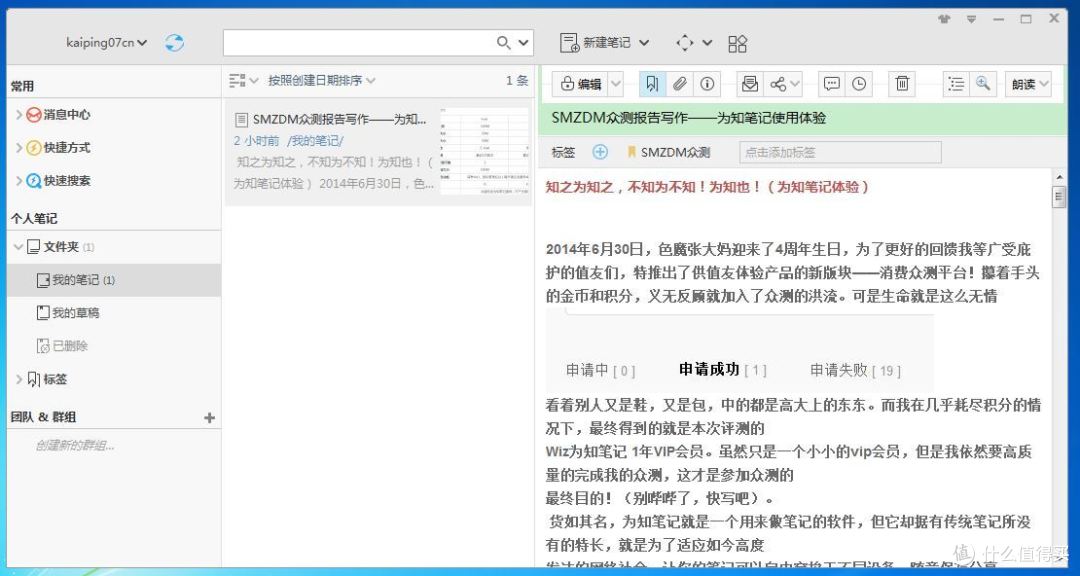Click the 申请失败 tab in note image

(x=855, y=371)
